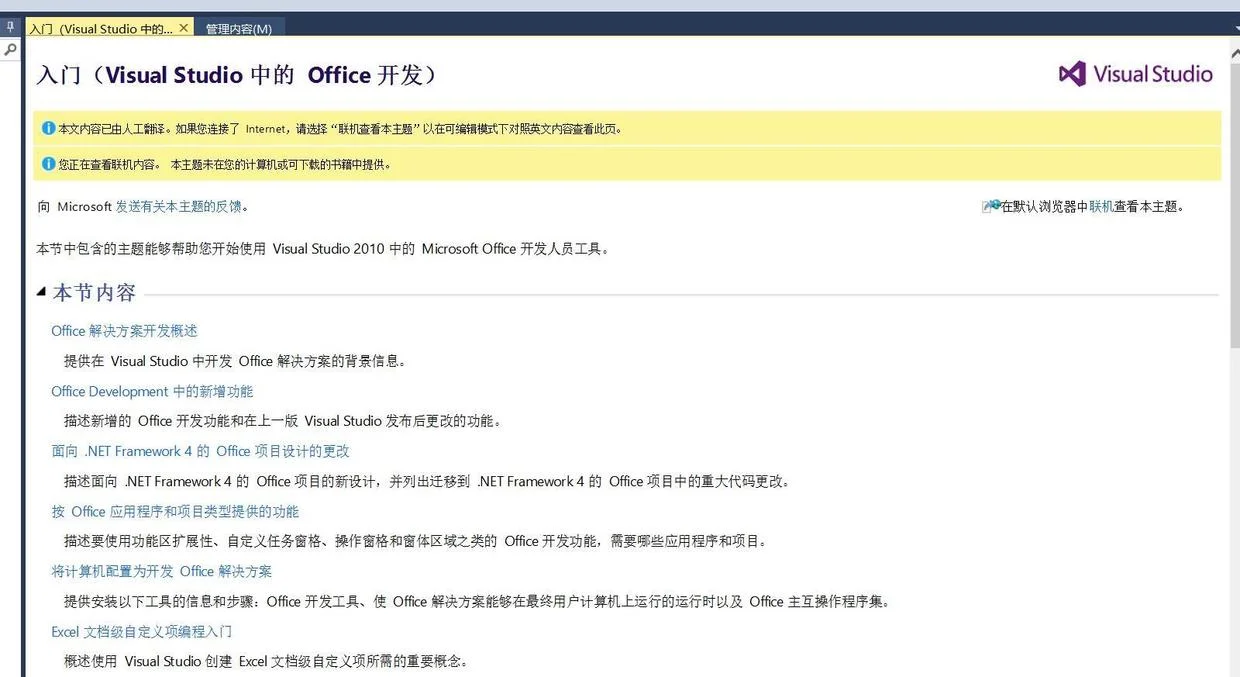Open 面向 .NET Framework 4 的 Office 项目设计的更改
Viewport: 1240px width, 677px height.
click(200, 451)
